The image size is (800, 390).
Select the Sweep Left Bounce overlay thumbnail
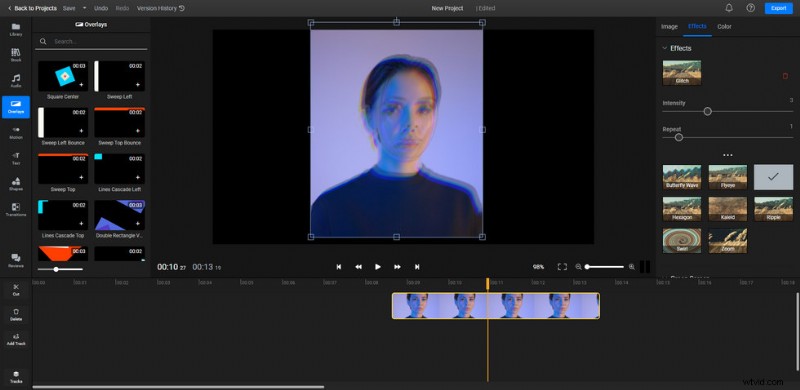click(x=63, y=123)
